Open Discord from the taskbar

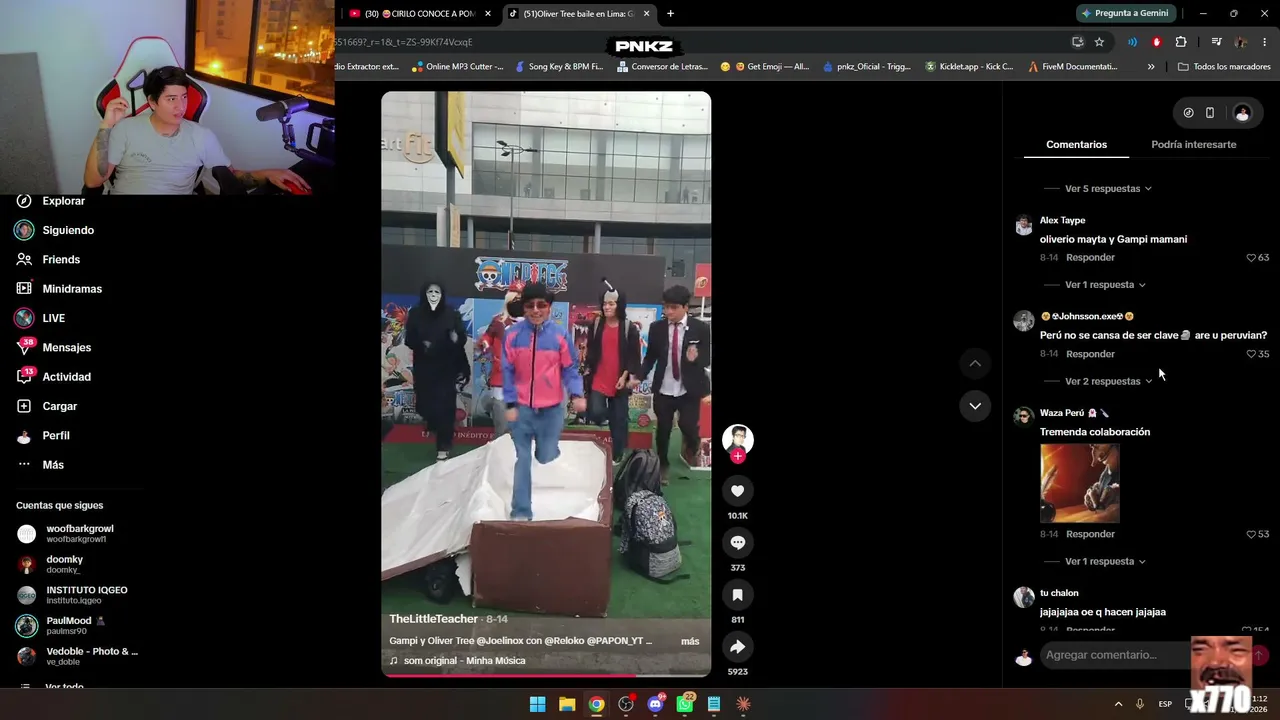(655, 704)
